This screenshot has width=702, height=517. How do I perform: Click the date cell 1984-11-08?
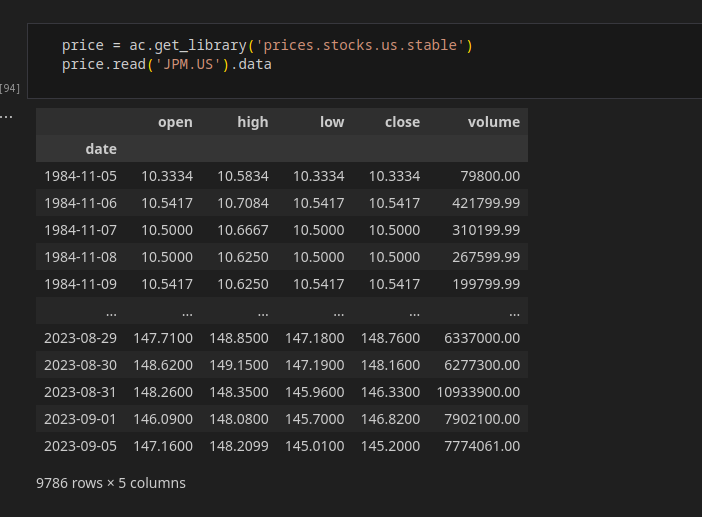[x=81, y=257]
